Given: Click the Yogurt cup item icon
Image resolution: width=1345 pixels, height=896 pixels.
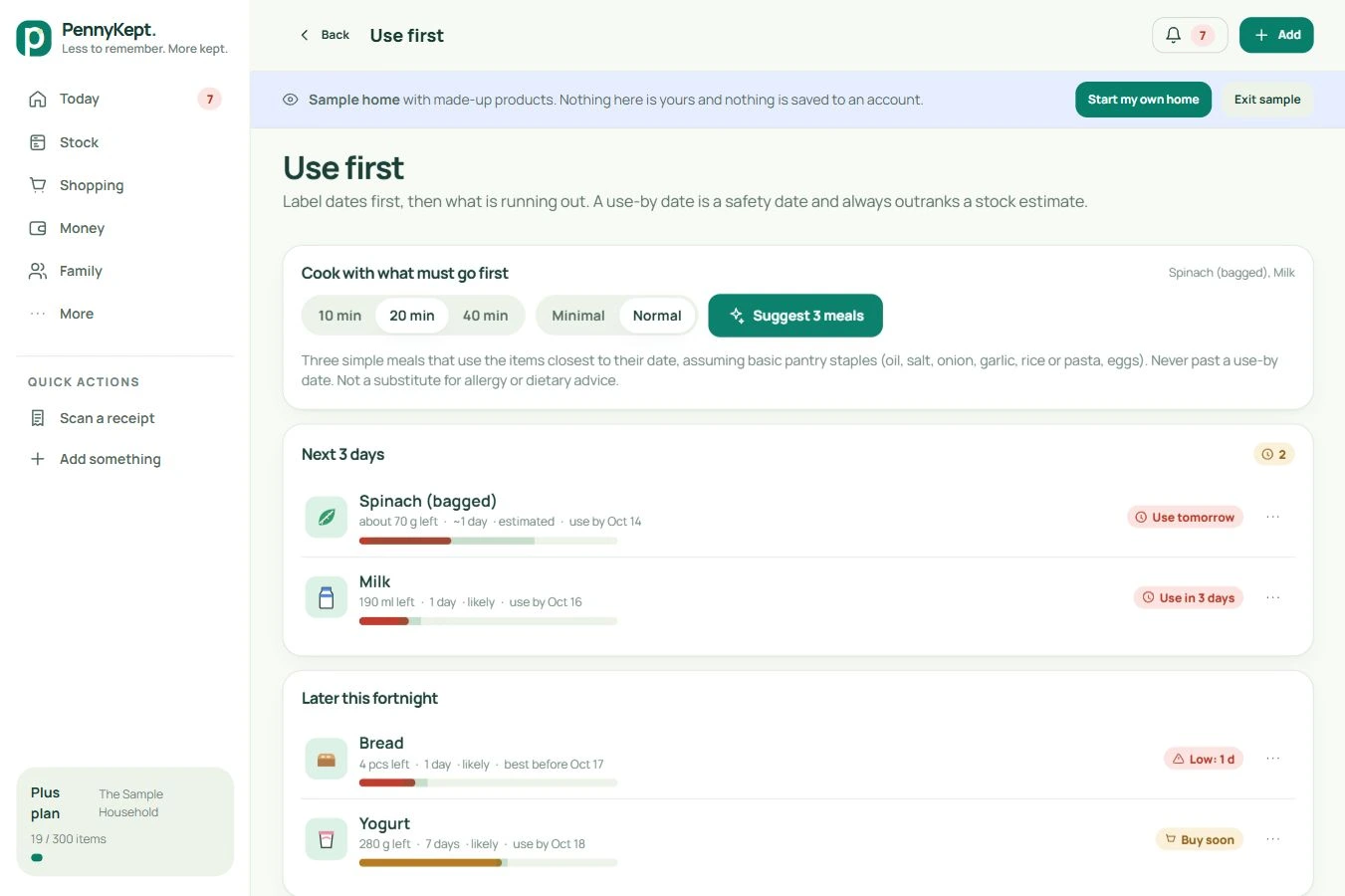Looking at the screenshot, I should coord(326,839).
